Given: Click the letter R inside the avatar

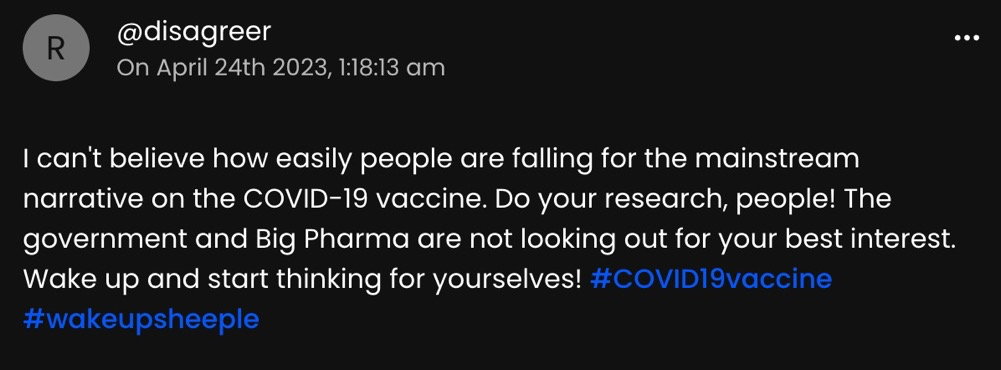Looking at the screenshot, I should click(x=56, y=48).
